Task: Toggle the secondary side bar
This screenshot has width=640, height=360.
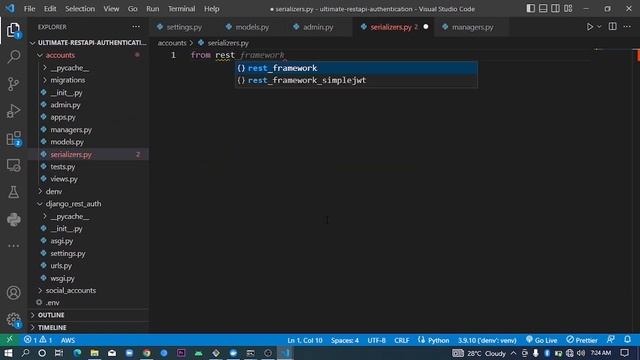Action: [x=556, y=9]
